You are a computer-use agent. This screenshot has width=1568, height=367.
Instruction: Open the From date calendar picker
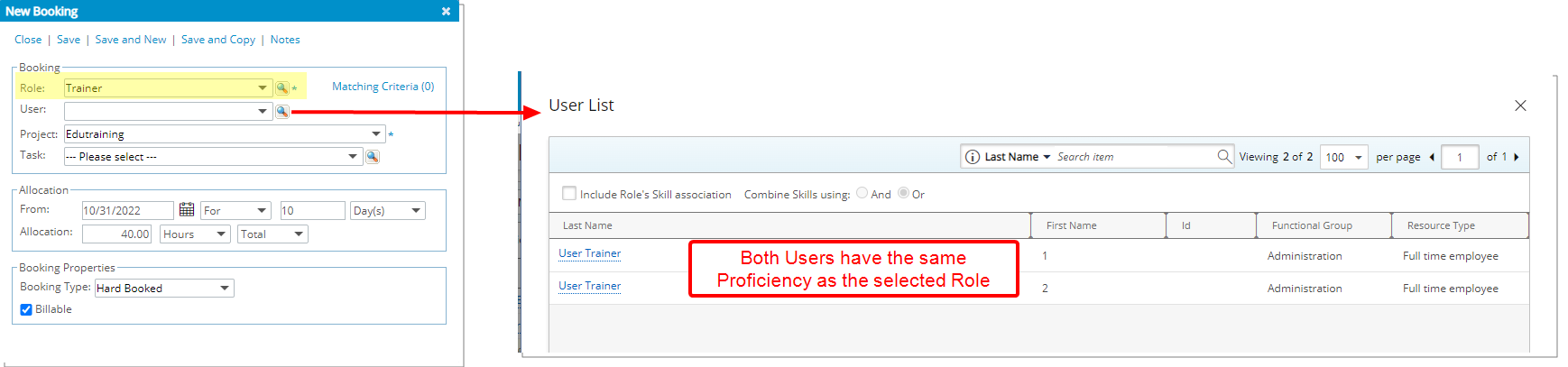187,210
